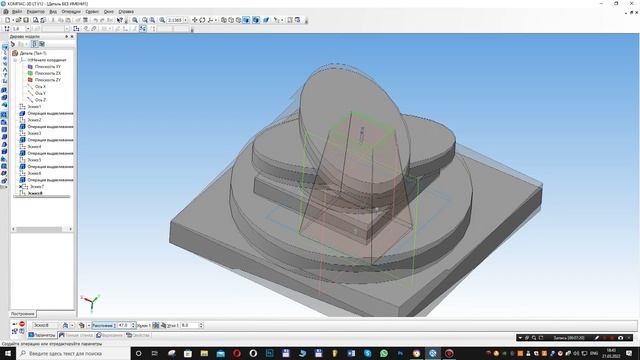Image resolution: width=640 pixels, height=360 pixels.
Task: Open the Вид menu
Action: click(53, 11)
